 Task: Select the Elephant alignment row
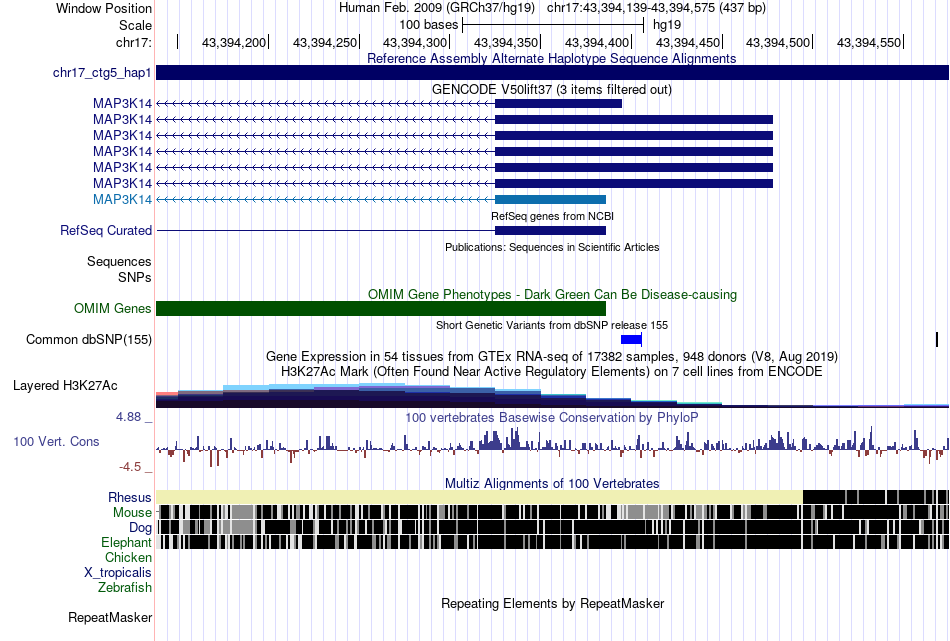coord(552,542)
